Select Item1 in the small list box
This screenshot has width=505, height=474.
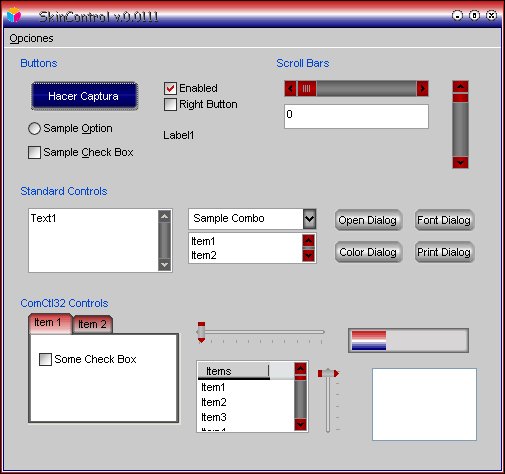(245, 241)
